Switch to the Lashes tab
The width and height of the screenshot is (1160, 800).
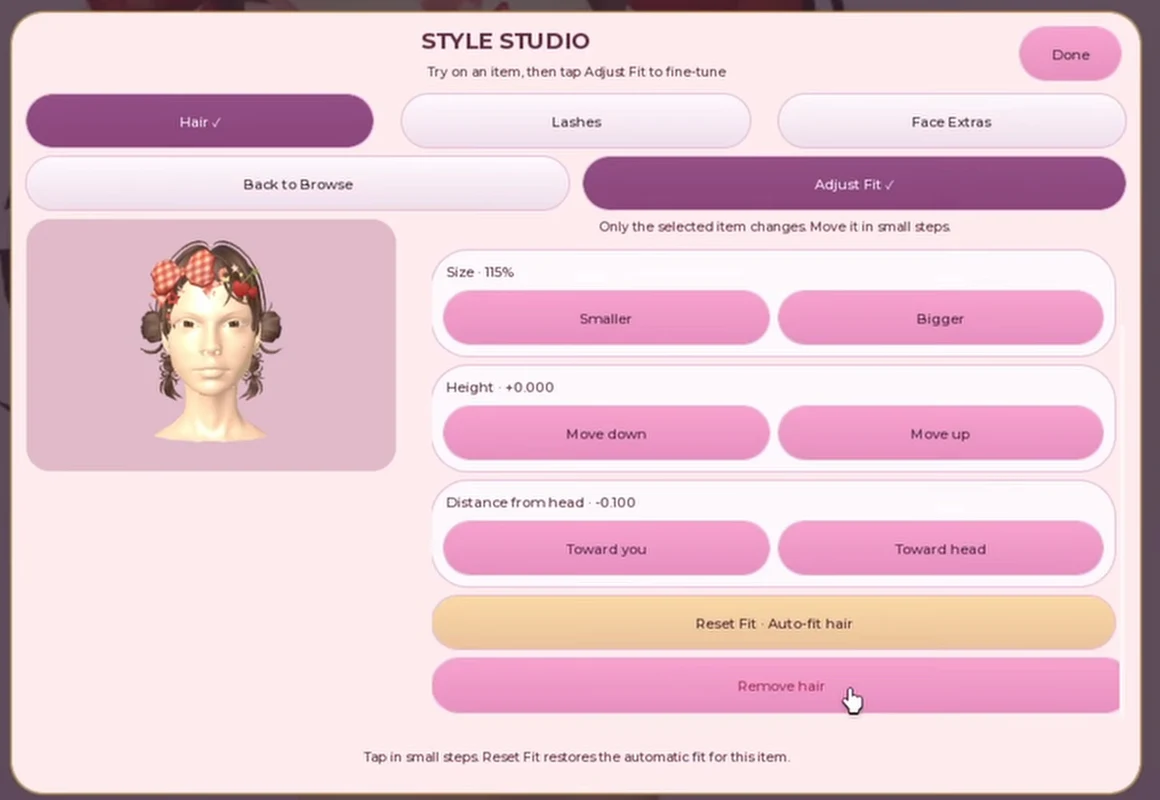[576, 121]
